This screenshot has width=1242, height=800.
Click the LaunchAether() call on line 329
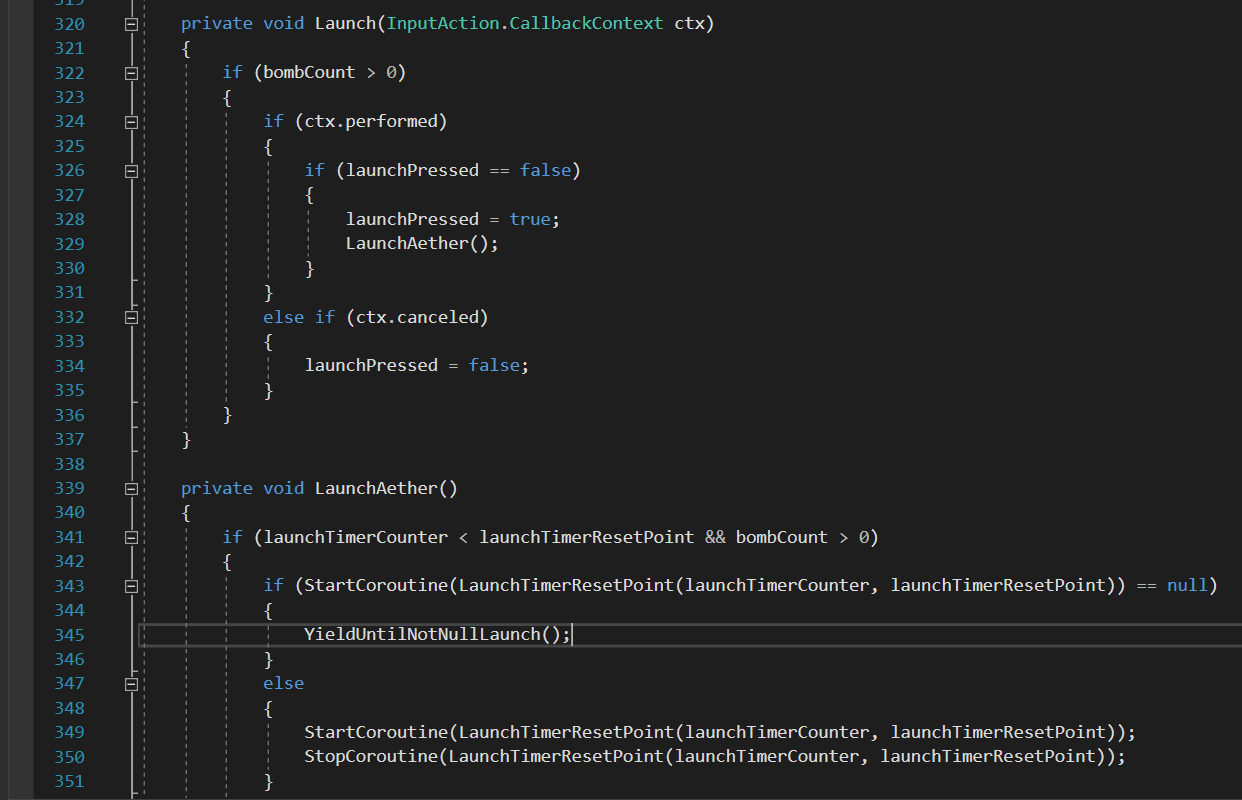tap(421, 243)
